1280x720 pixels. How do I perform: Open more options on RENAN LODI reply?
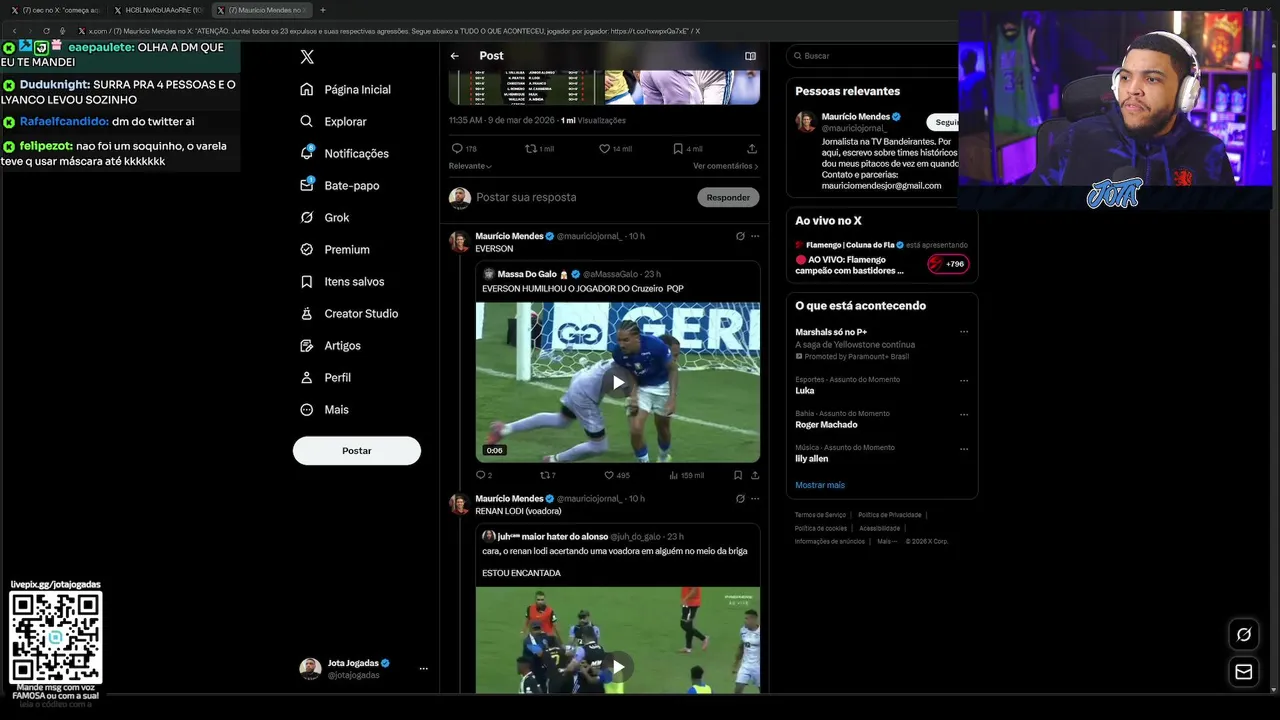pyautogui.click(x=755, y=498)
